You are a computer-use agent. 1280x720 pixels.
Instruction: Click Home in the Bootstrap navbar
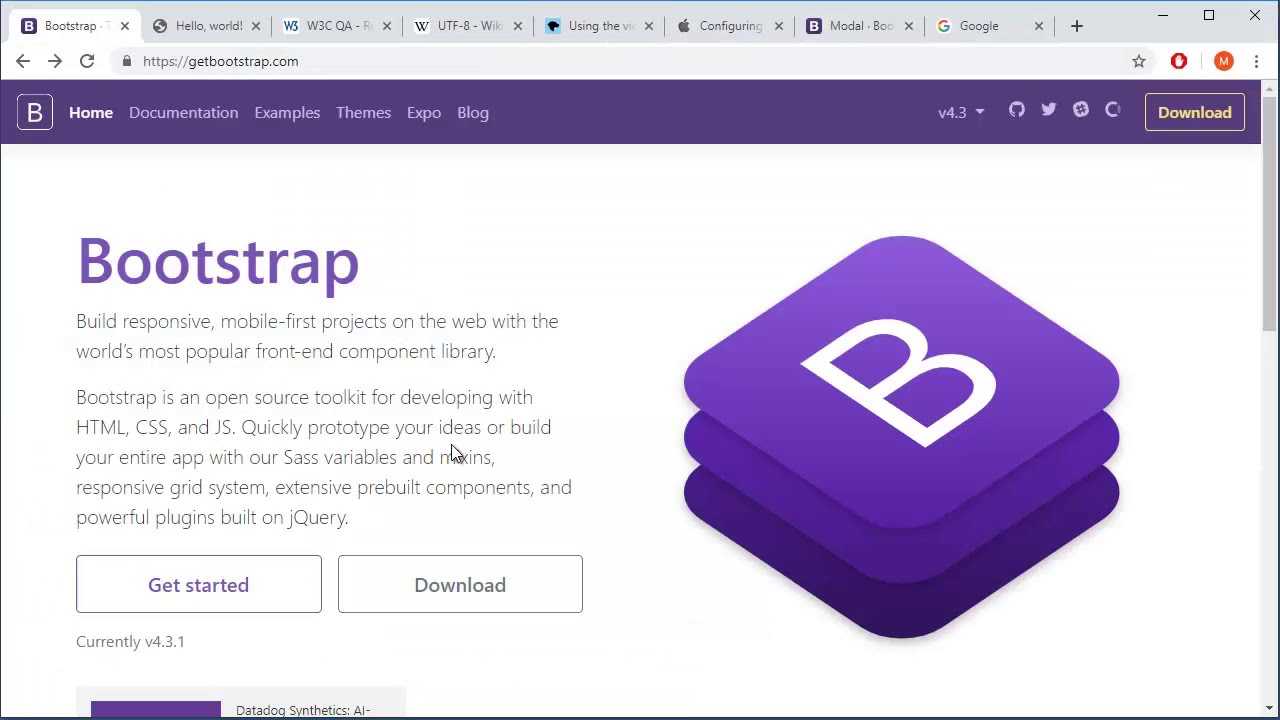coord(91,112)
